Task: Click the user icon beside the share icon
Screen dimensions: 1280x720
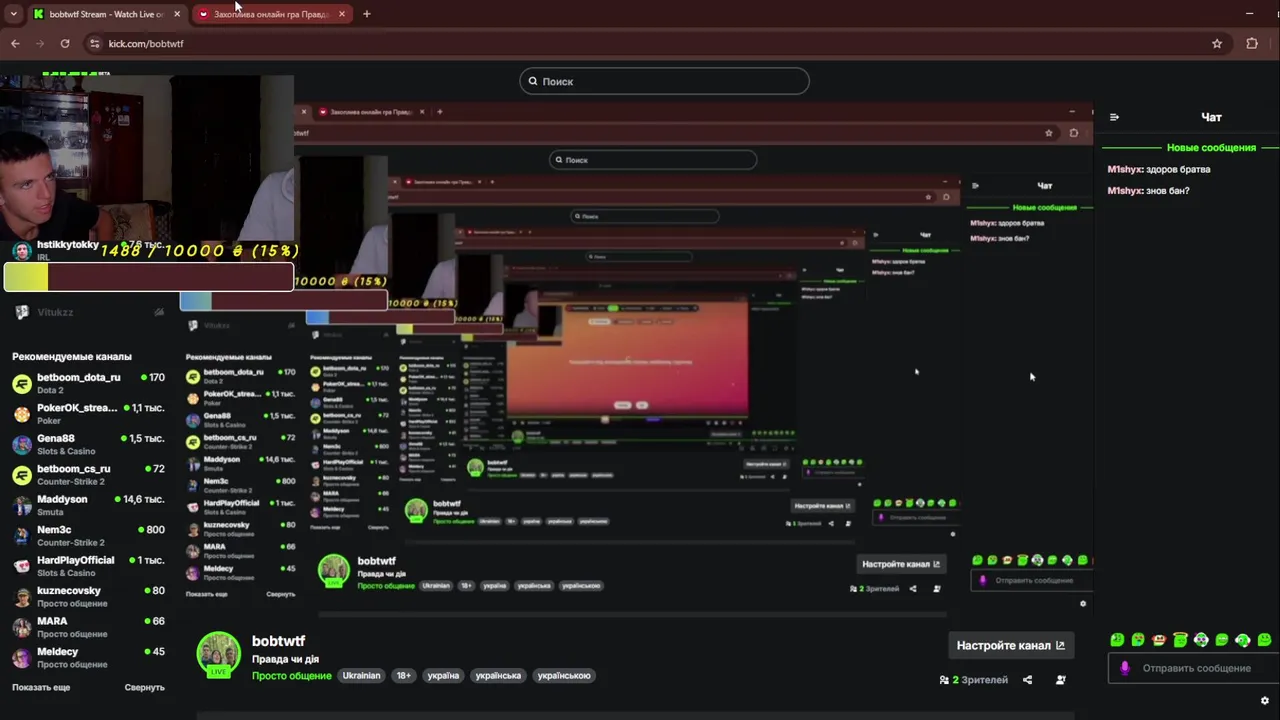Action: pos(1061,680)
